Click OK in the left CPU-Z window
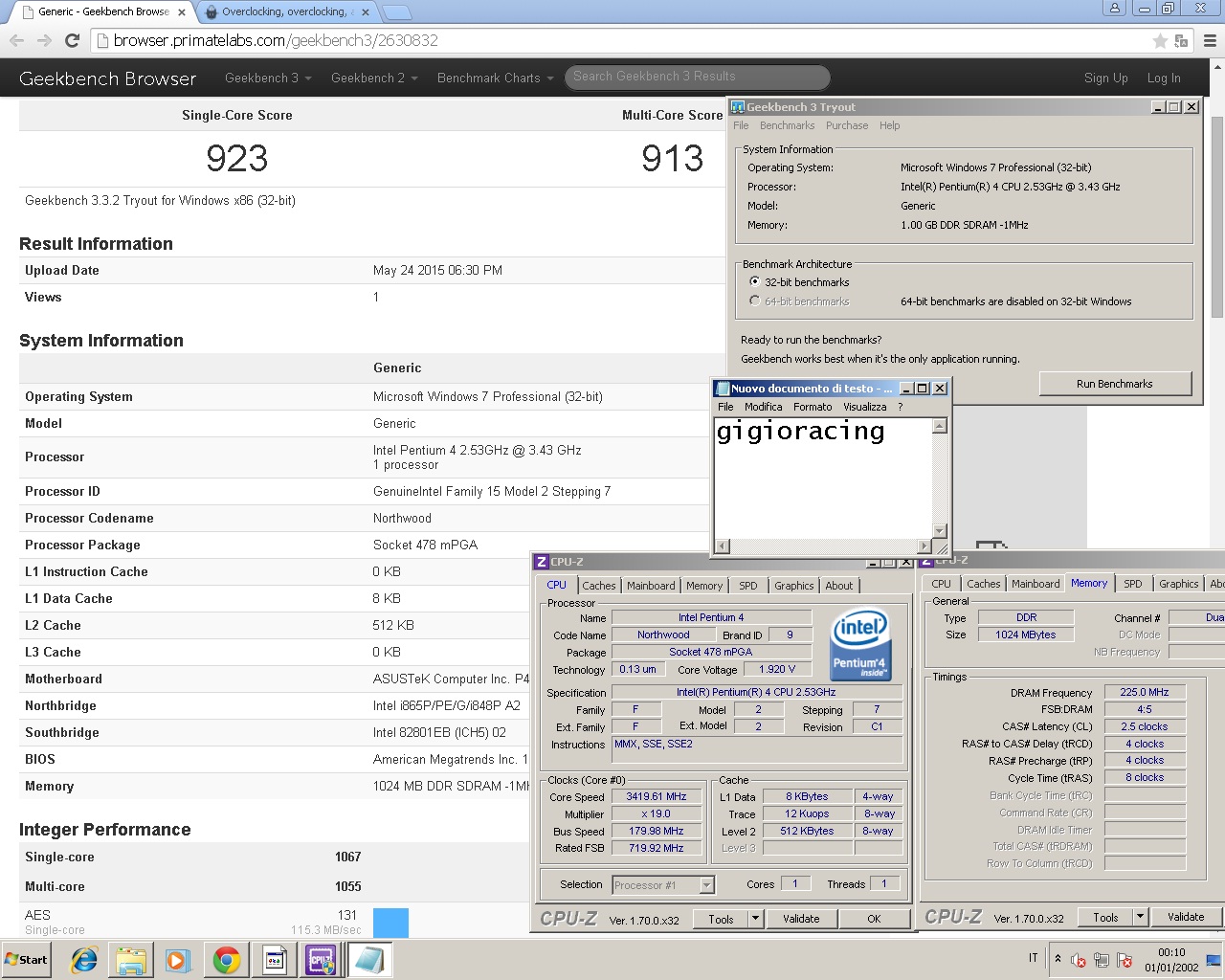Viewport: 1225px width, 980px height. [x=874, y=919]
